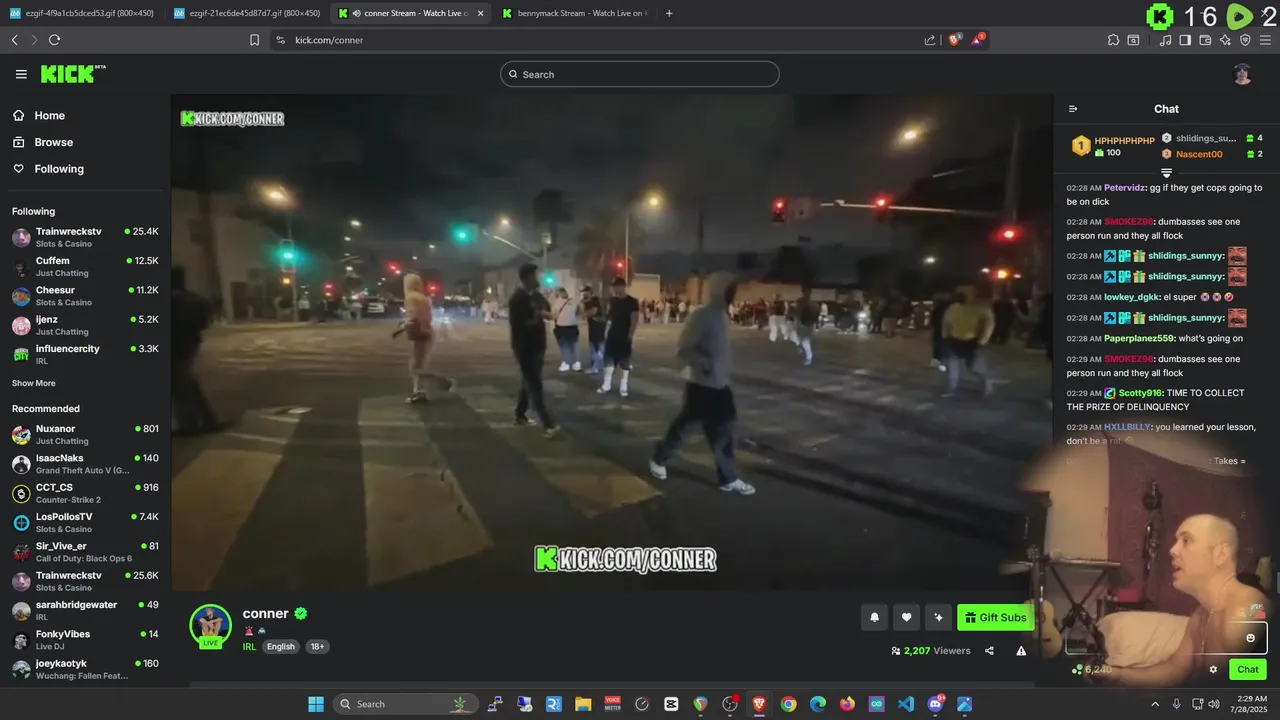Click the IRL category link
The image size is (1280, 720).
click(x=250, y=647)
